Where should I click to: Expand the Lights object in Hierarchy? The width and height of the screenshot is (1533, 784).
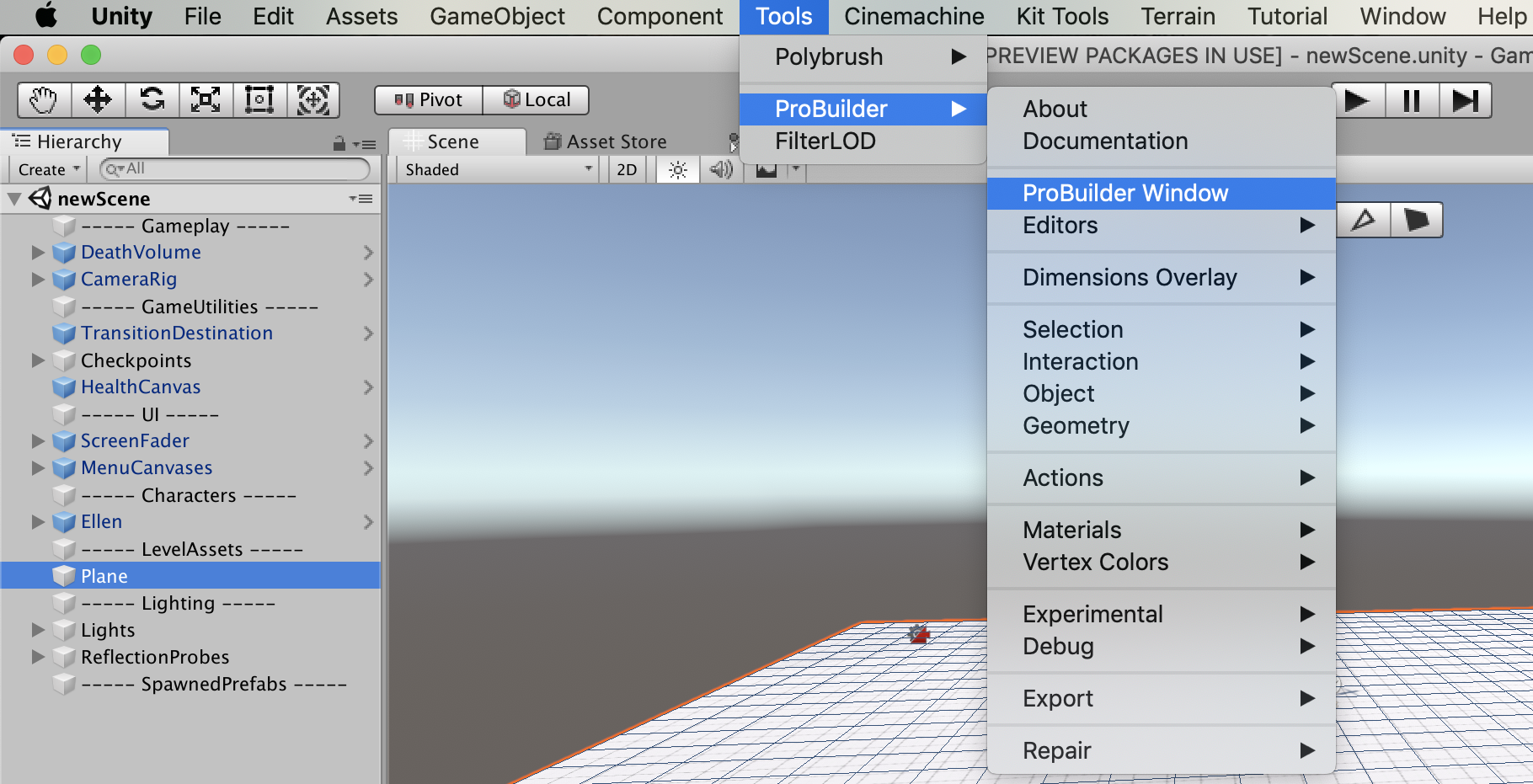(38, 630)
